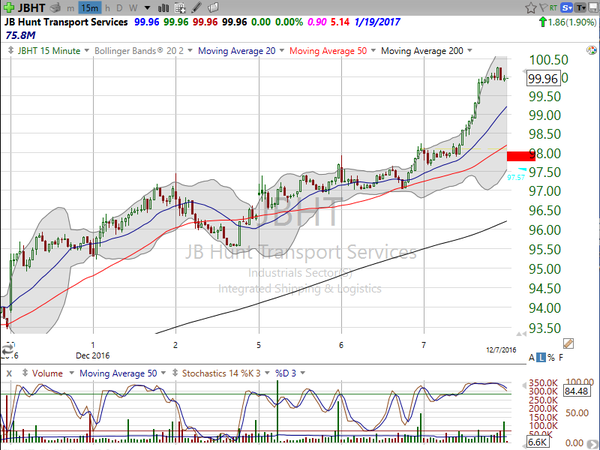Click the green plus add-symbol icon
600x450 pixels.
click(x=8, y=7)
